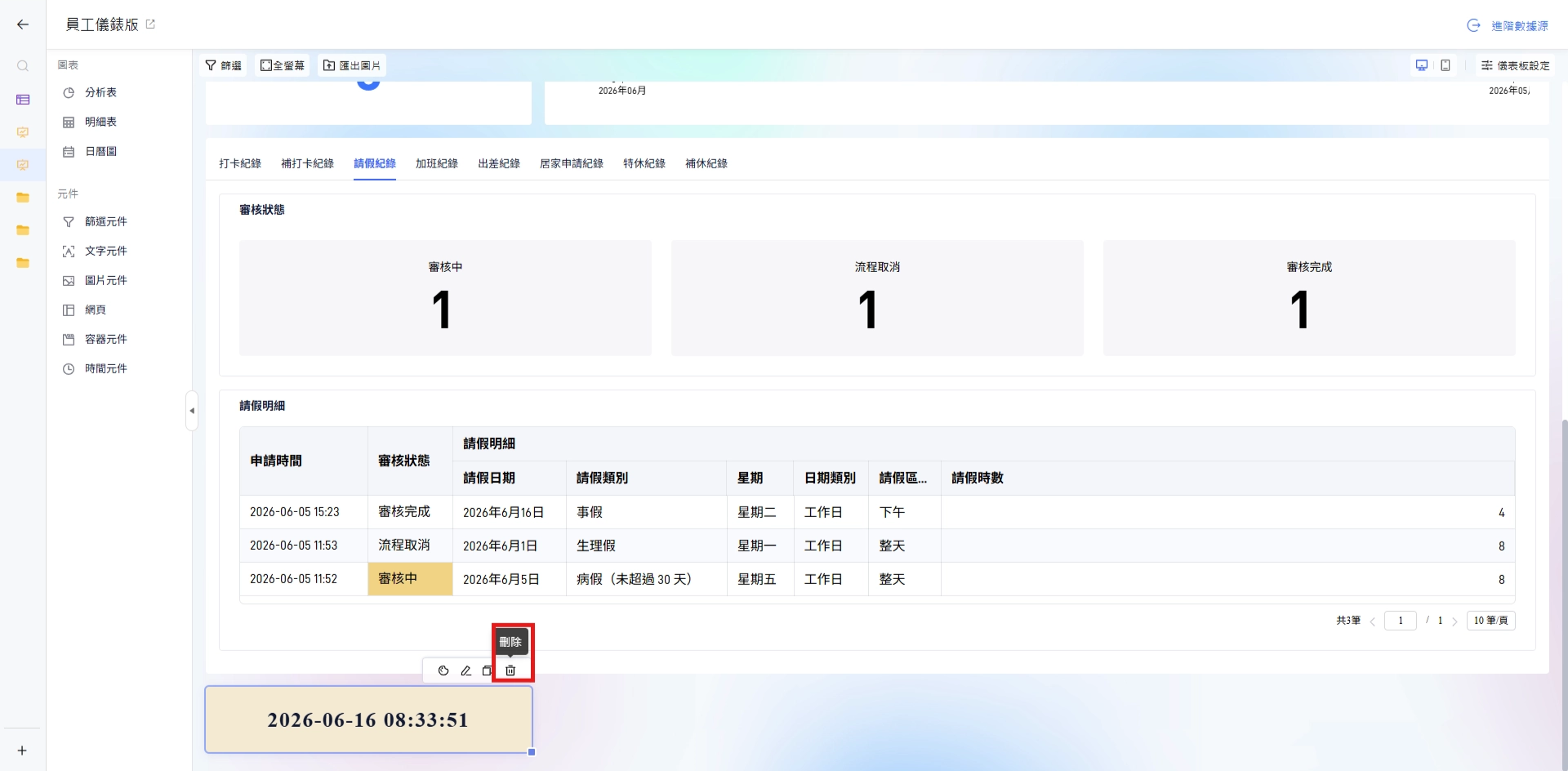Image resolution: width=1568 pixels, height=771 pixels.
Task: Open the 10 筆/頁 page size dropdown
Action: pos(1490,621)
